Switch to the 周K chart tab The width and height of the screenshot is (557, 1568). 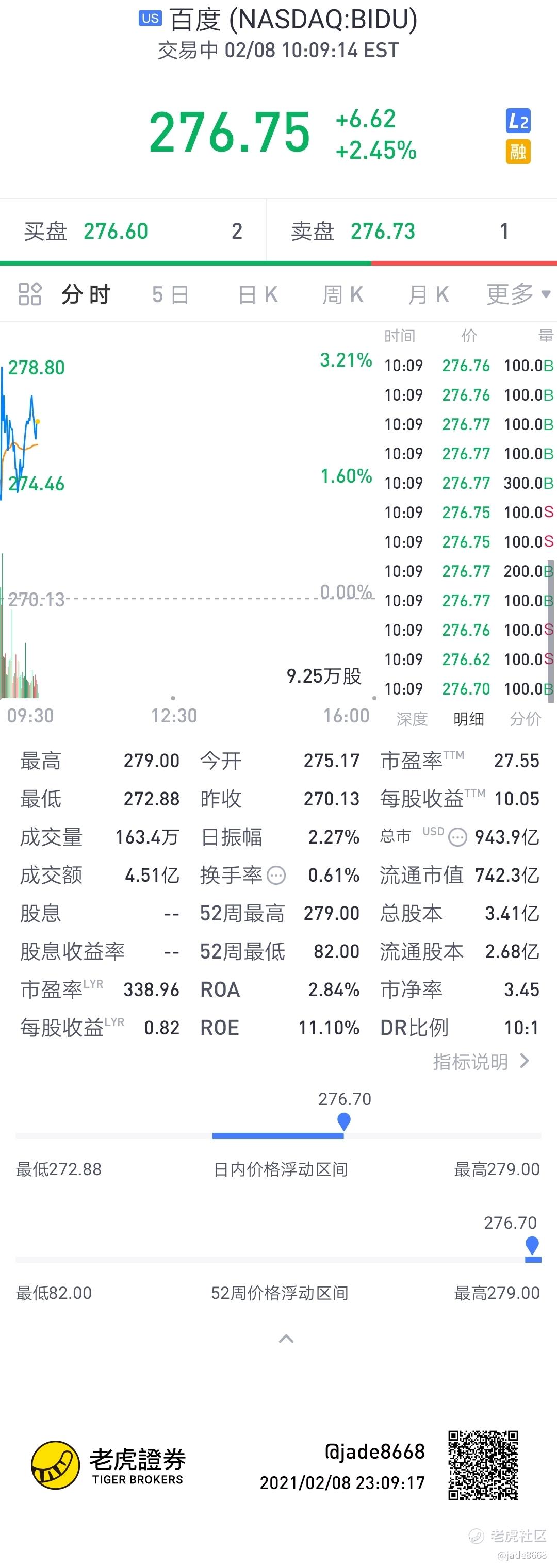[x=343, y=294]
